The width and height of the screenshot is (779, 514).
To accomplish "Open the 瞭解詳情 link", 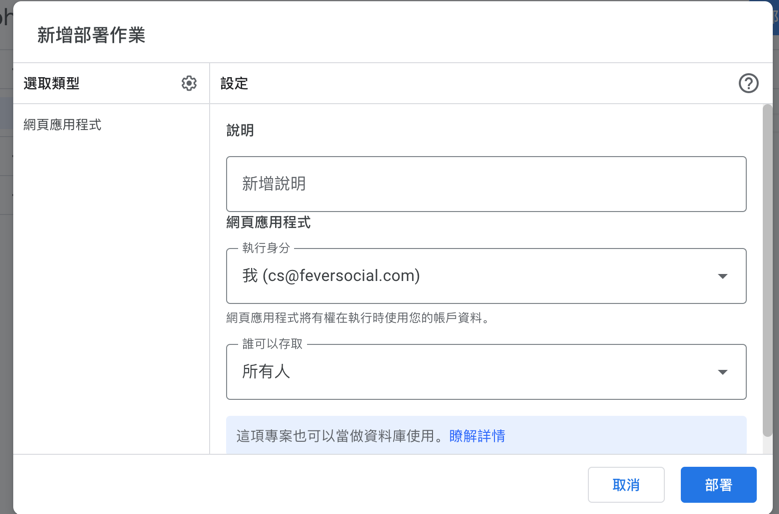I will [477, 436].
